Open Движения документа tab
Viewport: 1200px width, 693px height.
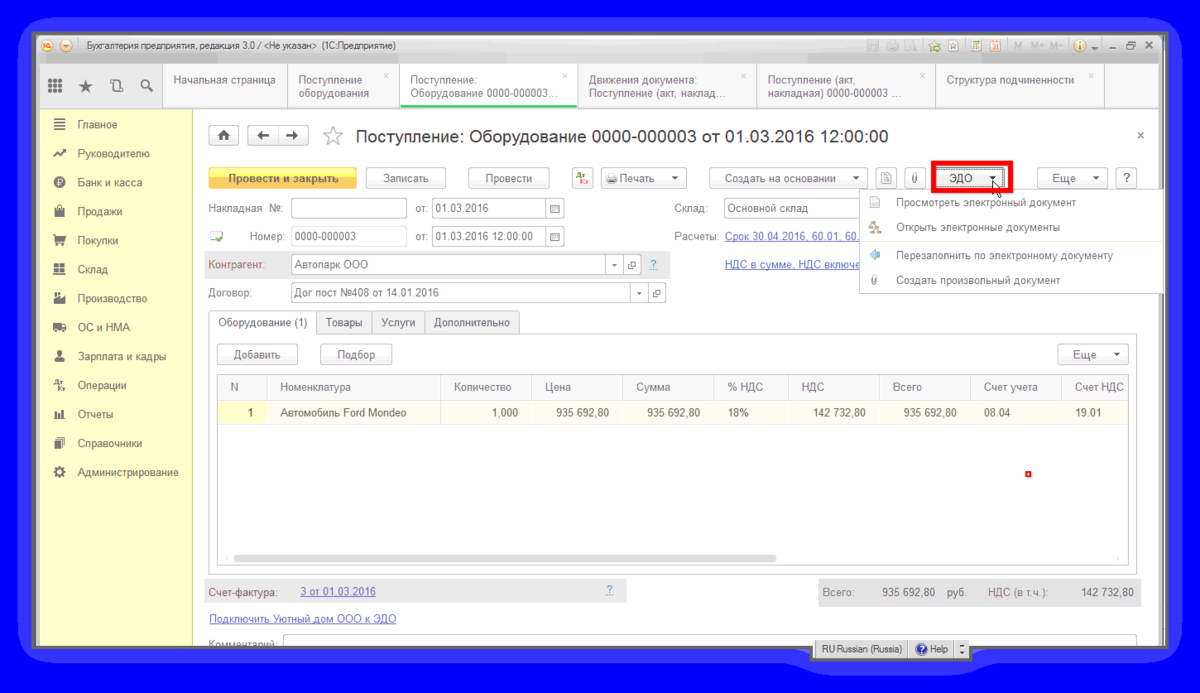pyautogui.click(x=665, y=86)
